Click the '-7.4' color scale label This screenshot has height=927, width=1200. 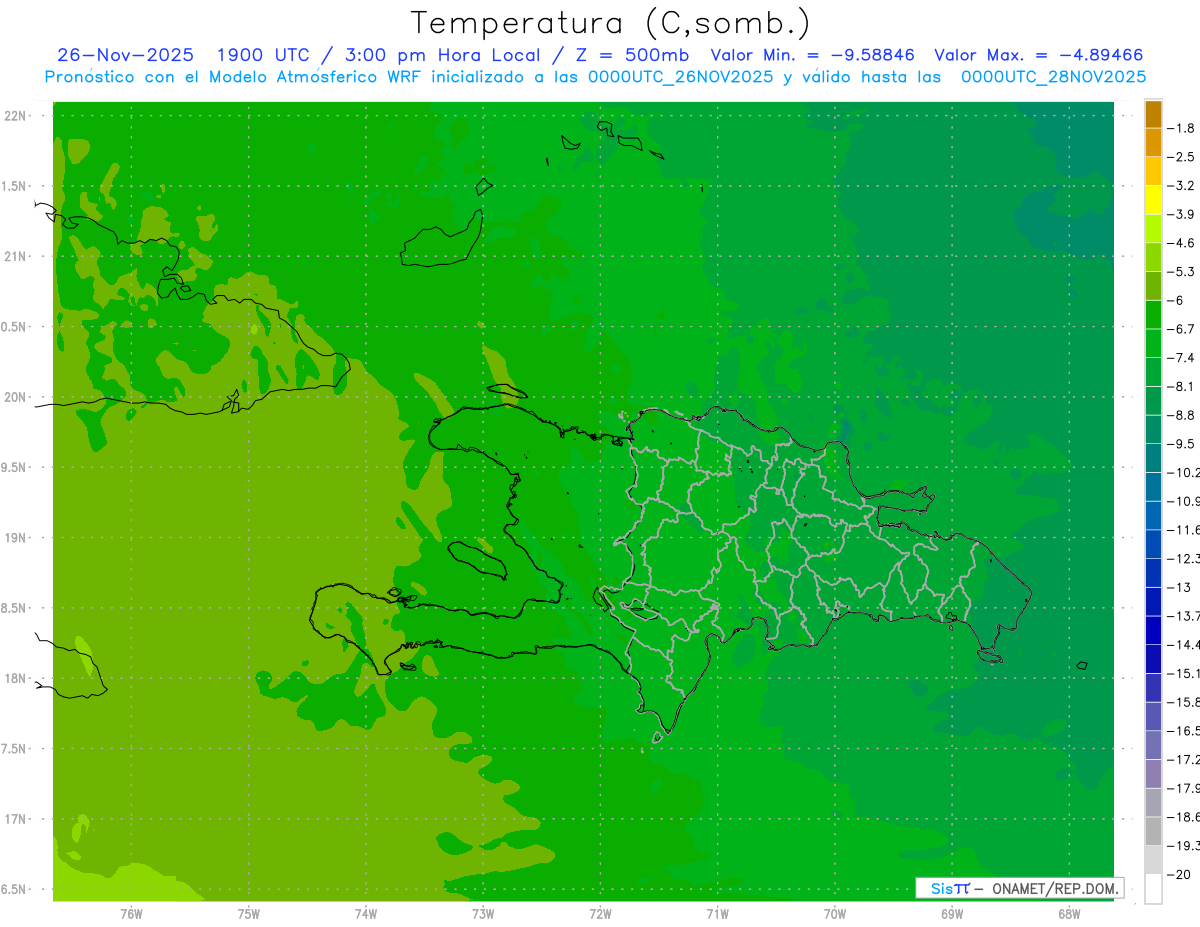point(1181,358)
